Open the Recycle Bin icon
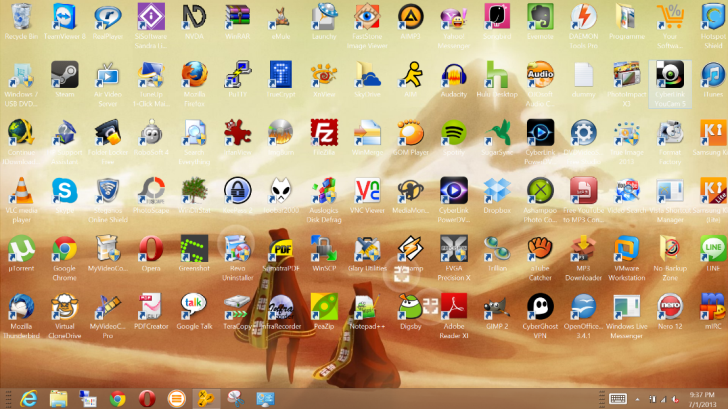This screenshot has width=728, height=409. tap(21, 17)
